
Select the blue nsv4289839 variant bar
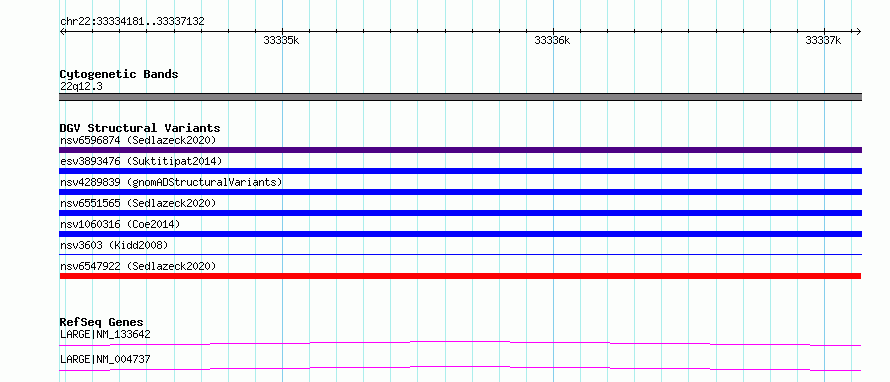[460, 192]
